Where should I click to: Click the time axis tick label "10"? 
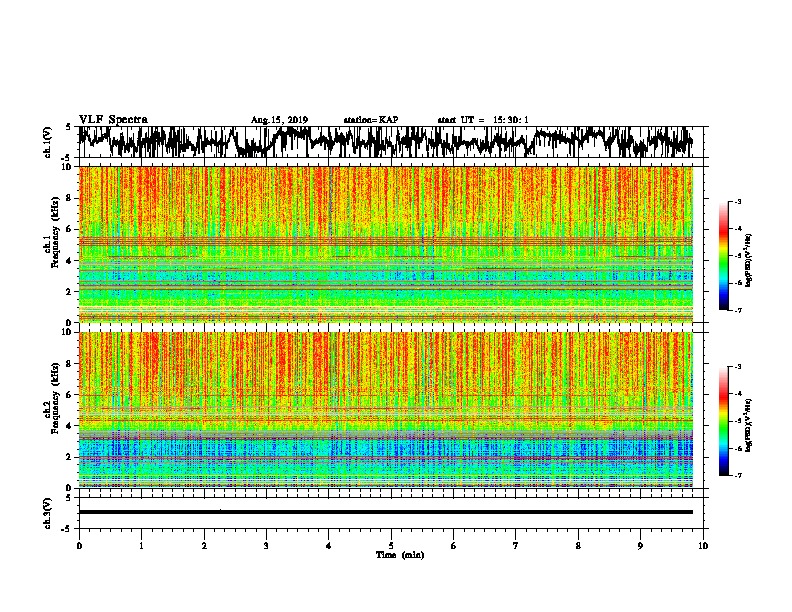tap(703, 545)
